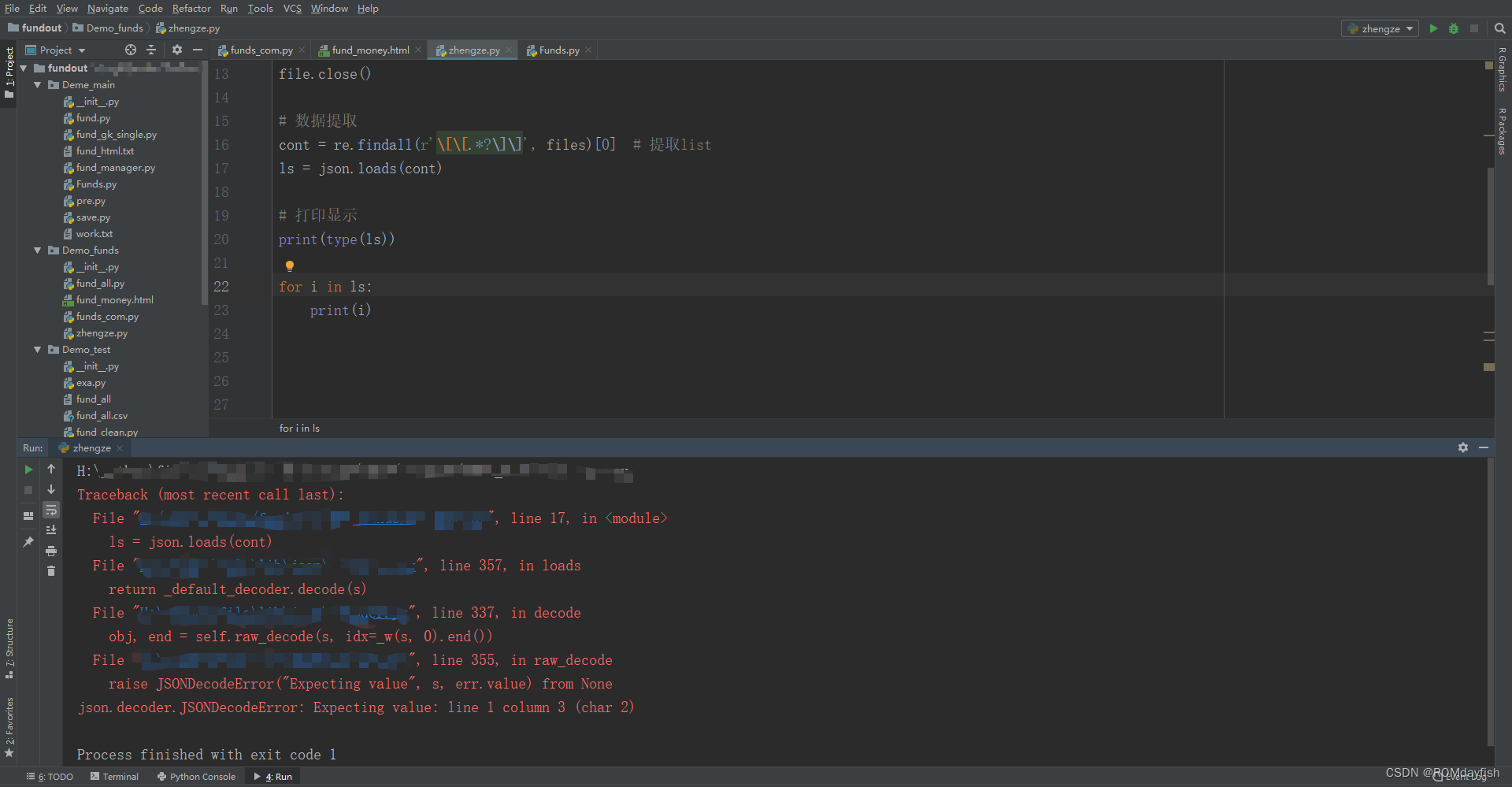
Task: Click the intention lightbulb in editor
Action: click(x=290, y=266)
